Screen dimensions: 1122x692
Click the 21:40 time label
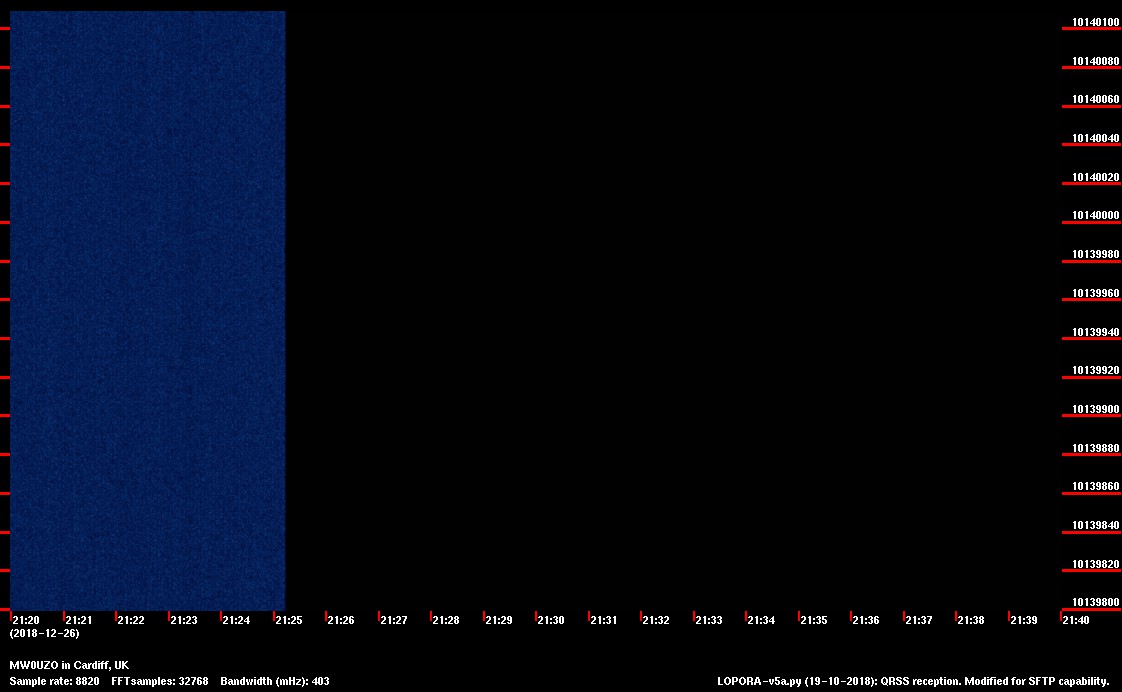tap(1076, 620)
